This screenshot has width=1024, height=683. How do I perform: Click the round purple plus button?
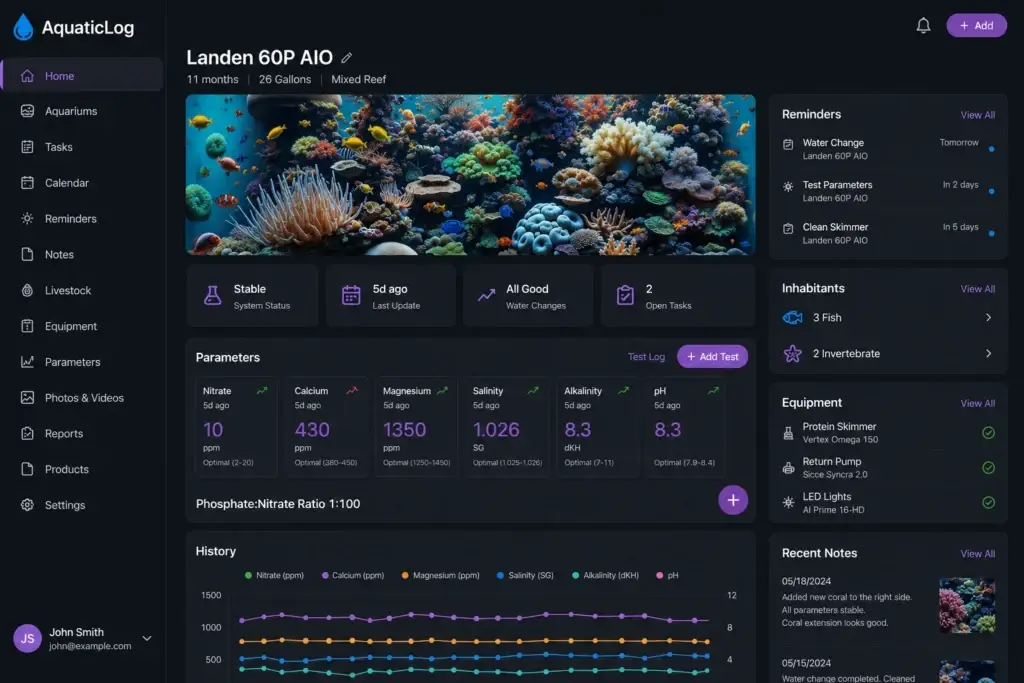(x=733, y=500)
